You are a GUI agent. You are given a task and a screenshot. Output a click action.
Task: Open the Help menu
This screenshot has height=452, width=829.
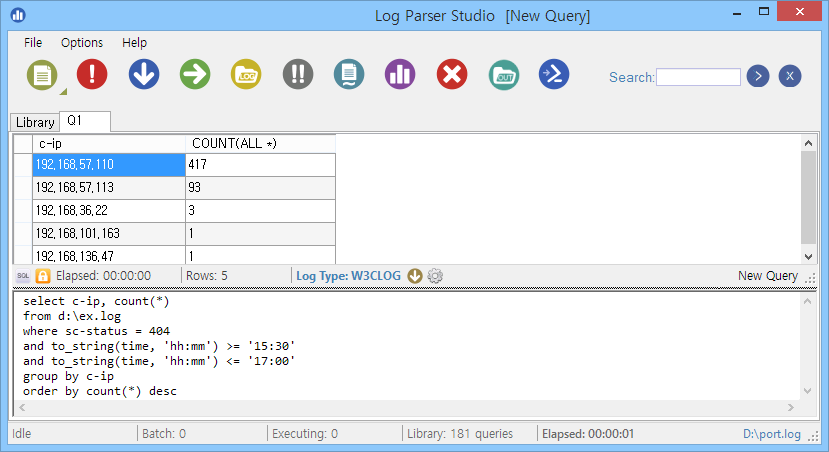click(x=134, y=43)
